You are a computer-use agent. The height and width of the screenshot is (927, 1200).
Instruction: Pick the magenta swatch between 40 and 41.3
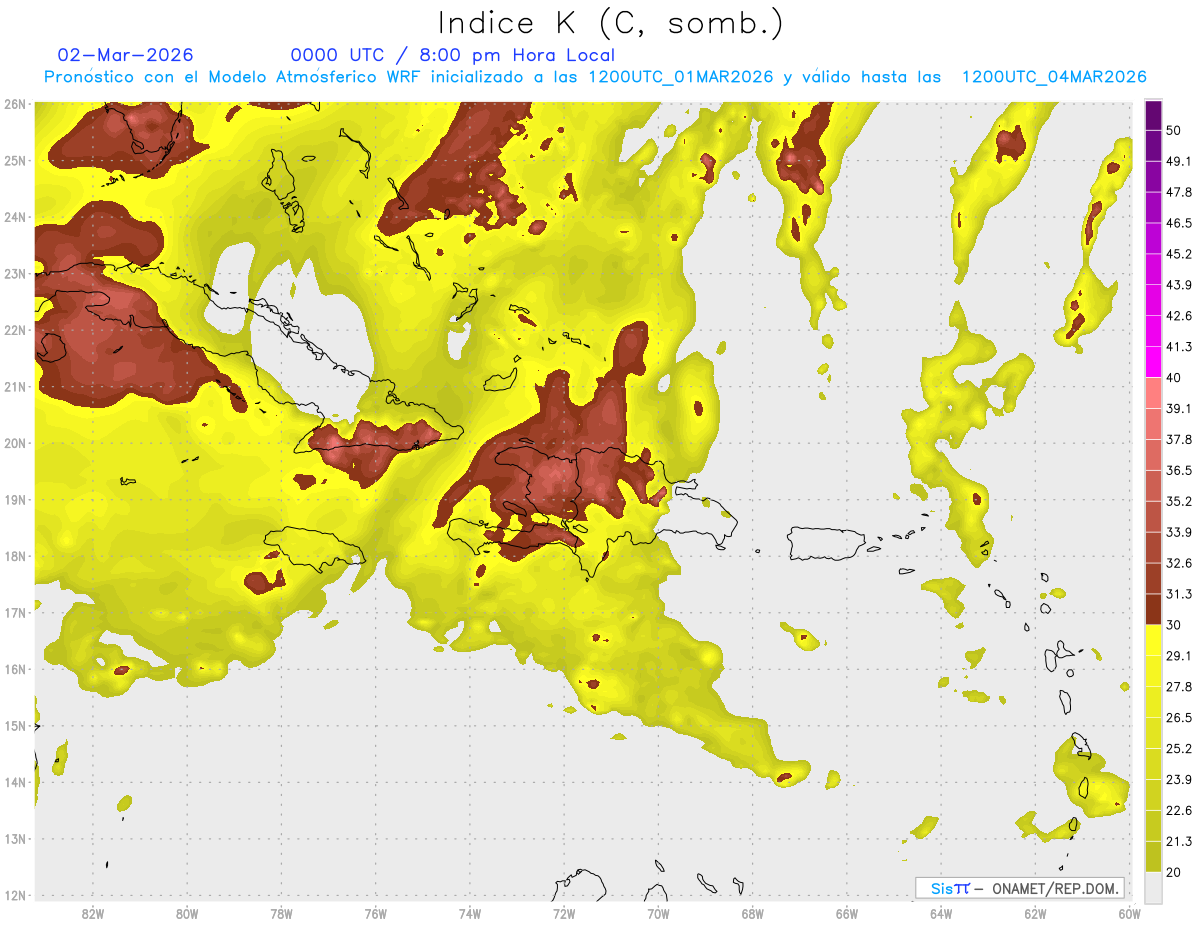point(1153,362)
